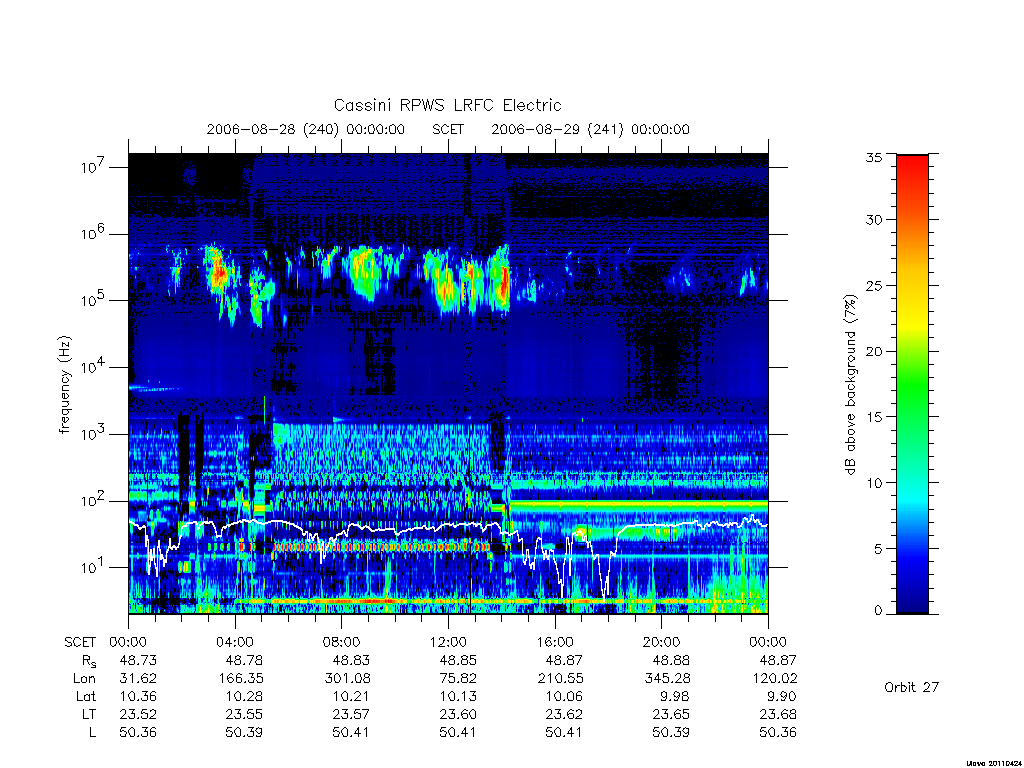Click the Rs value 48.85 at 12:00
The width and height of the screenshot is (1024, 768).
tap(457, 660)
